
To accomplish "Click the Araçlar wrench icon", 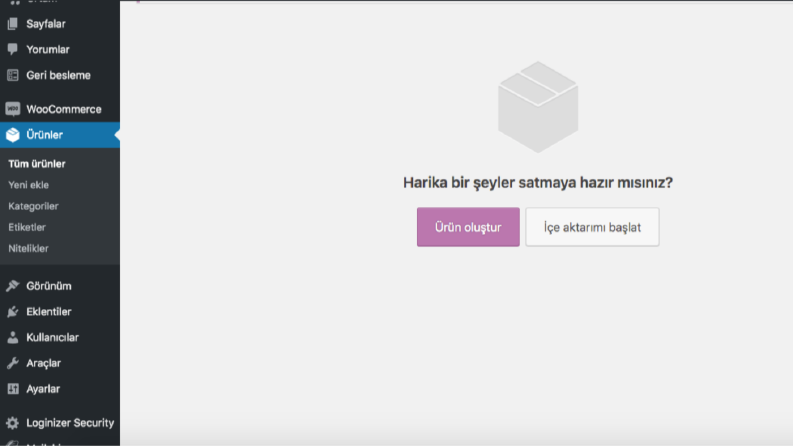I will coord(13,363).
